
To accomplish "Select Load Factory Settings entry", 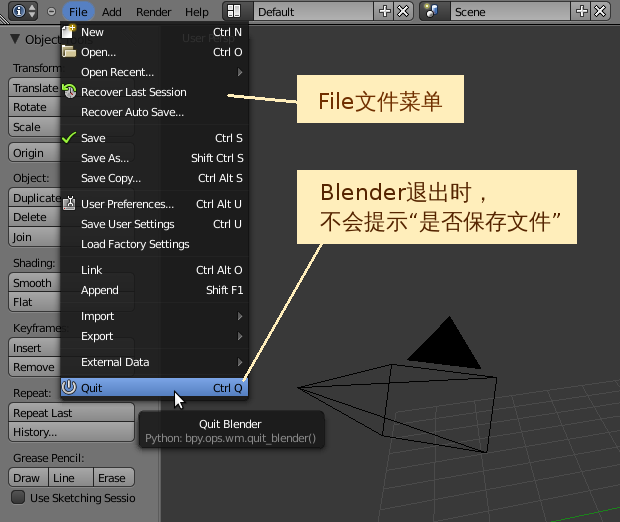I will point(154,244).
